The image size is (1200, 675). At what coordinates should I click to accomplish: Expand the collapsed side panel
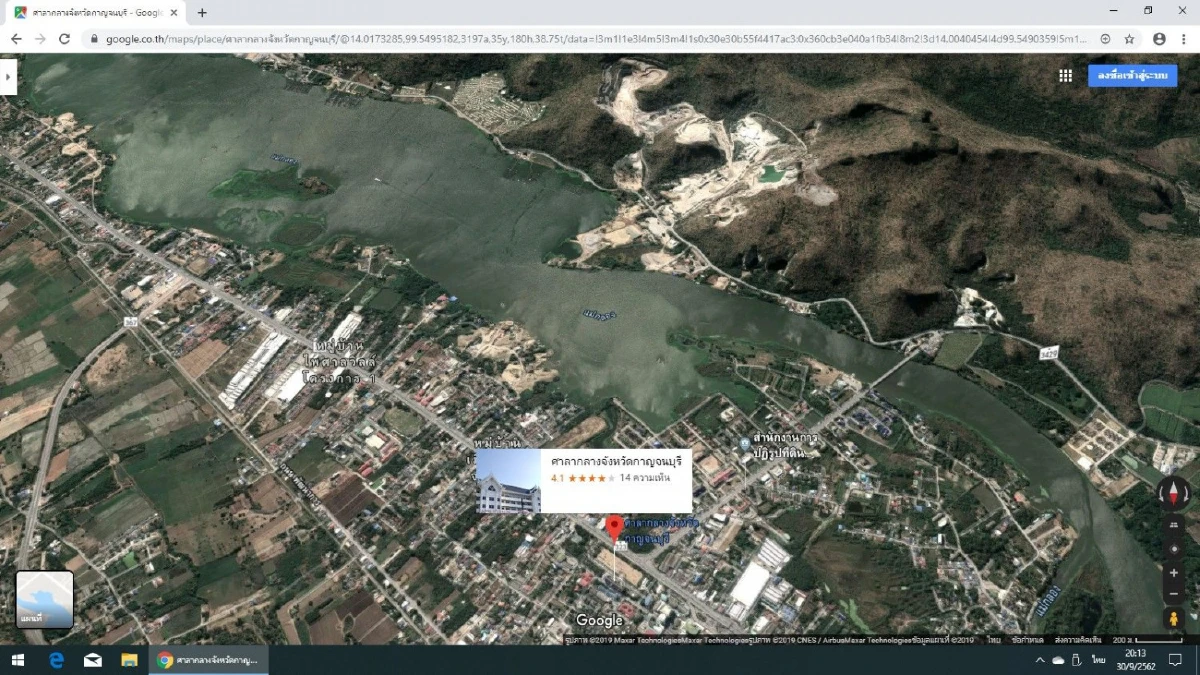point(8,77)
